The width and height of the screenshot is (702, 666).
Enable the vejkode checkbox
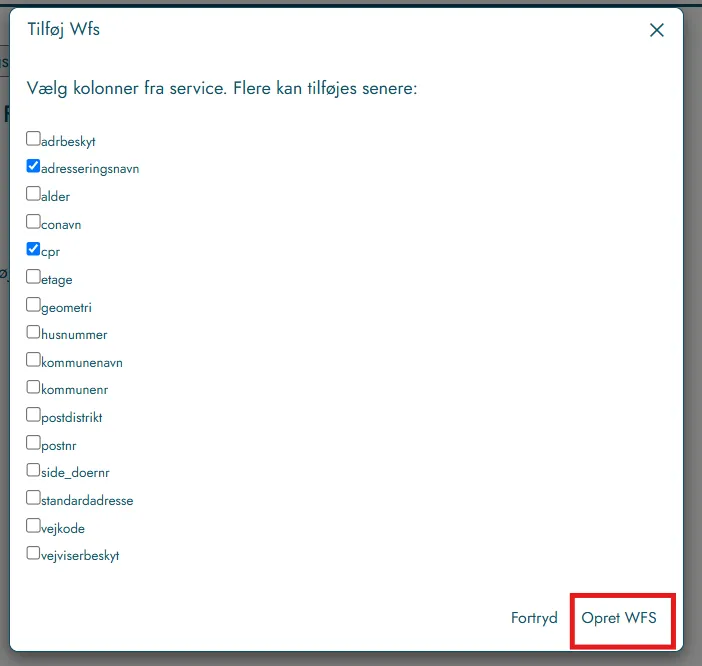33,525
